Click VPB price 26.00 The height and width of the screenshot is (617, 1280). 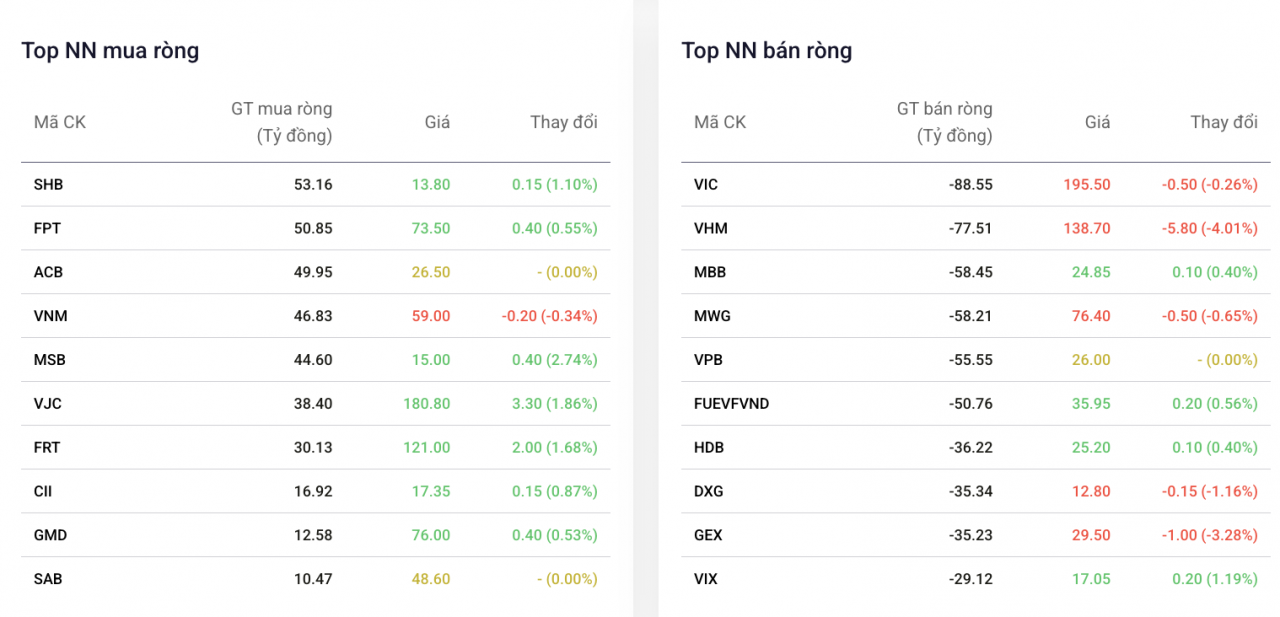coord(1091,360)
